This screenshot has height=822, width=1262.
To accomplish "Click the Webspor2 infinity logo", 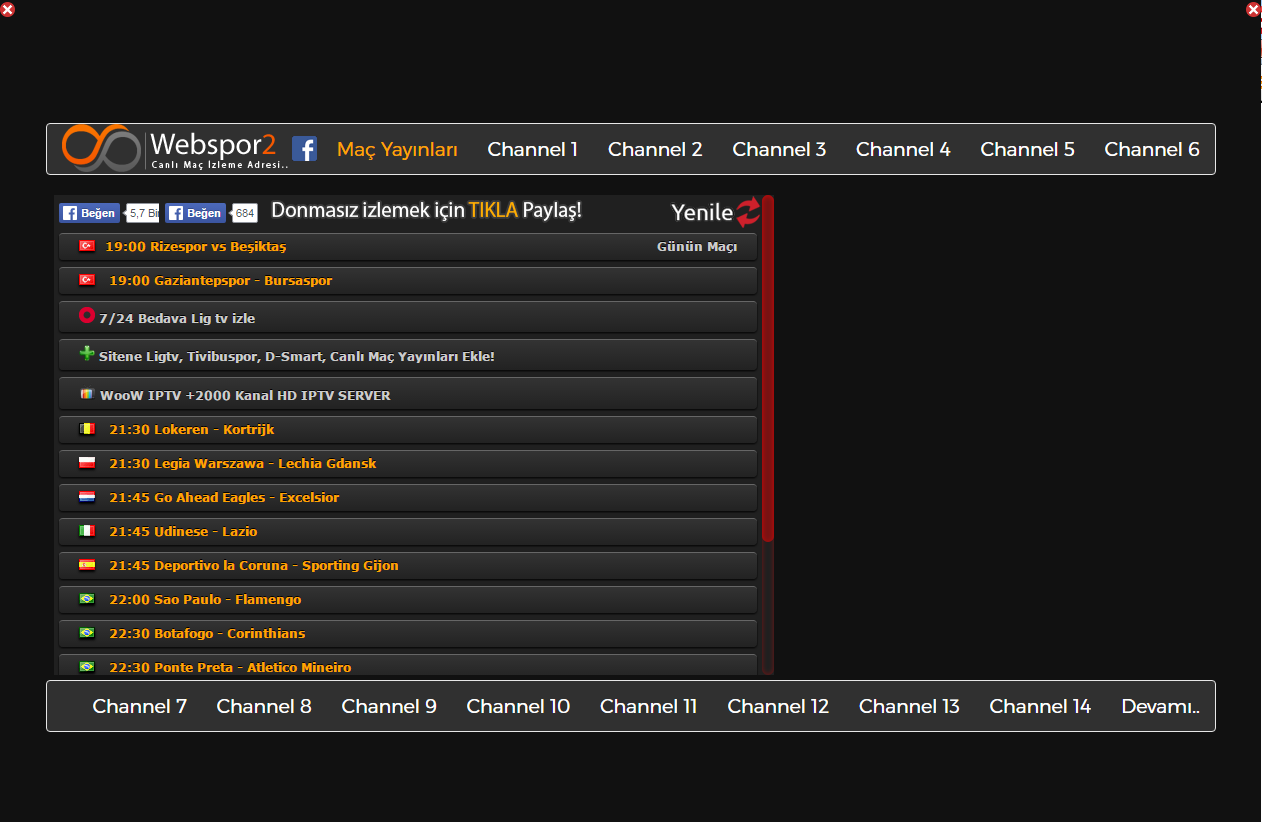I will point(101,148).
